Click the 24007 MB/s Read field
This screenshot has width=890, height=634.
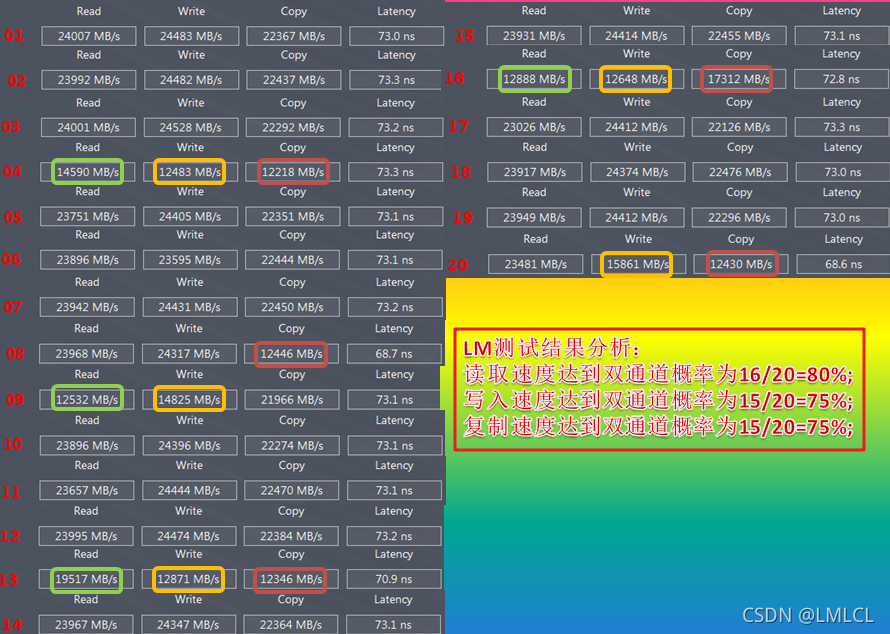(88, 36)
